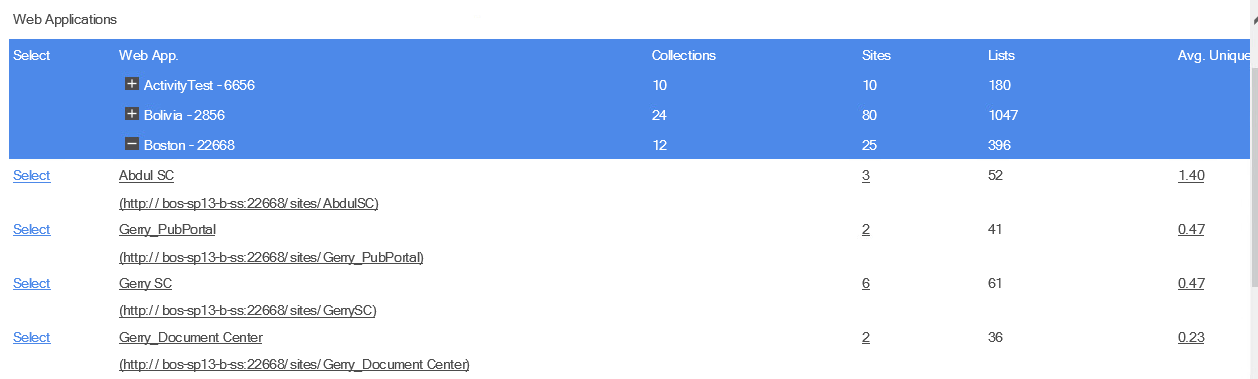Expand the ActivityTest - 6656 web app
The image size is (1258, 379).
(131, 85)
